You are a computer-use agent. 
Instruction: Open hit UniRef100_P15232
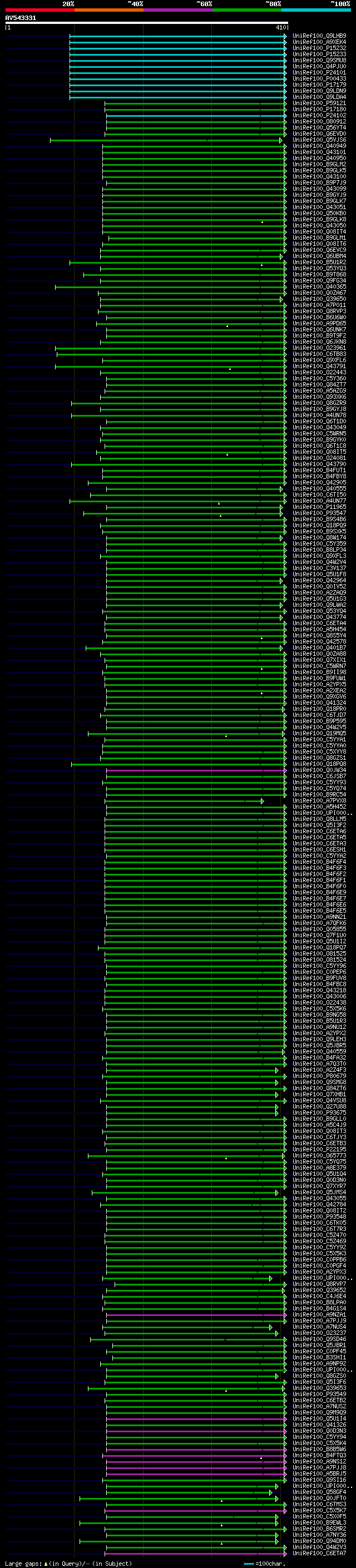pos(319,49)
